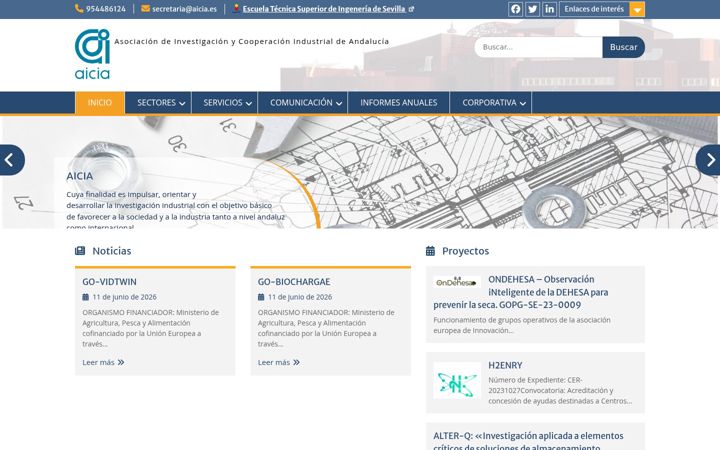Click the calendar icon next to Proyectos

click(x=430, y=251)
